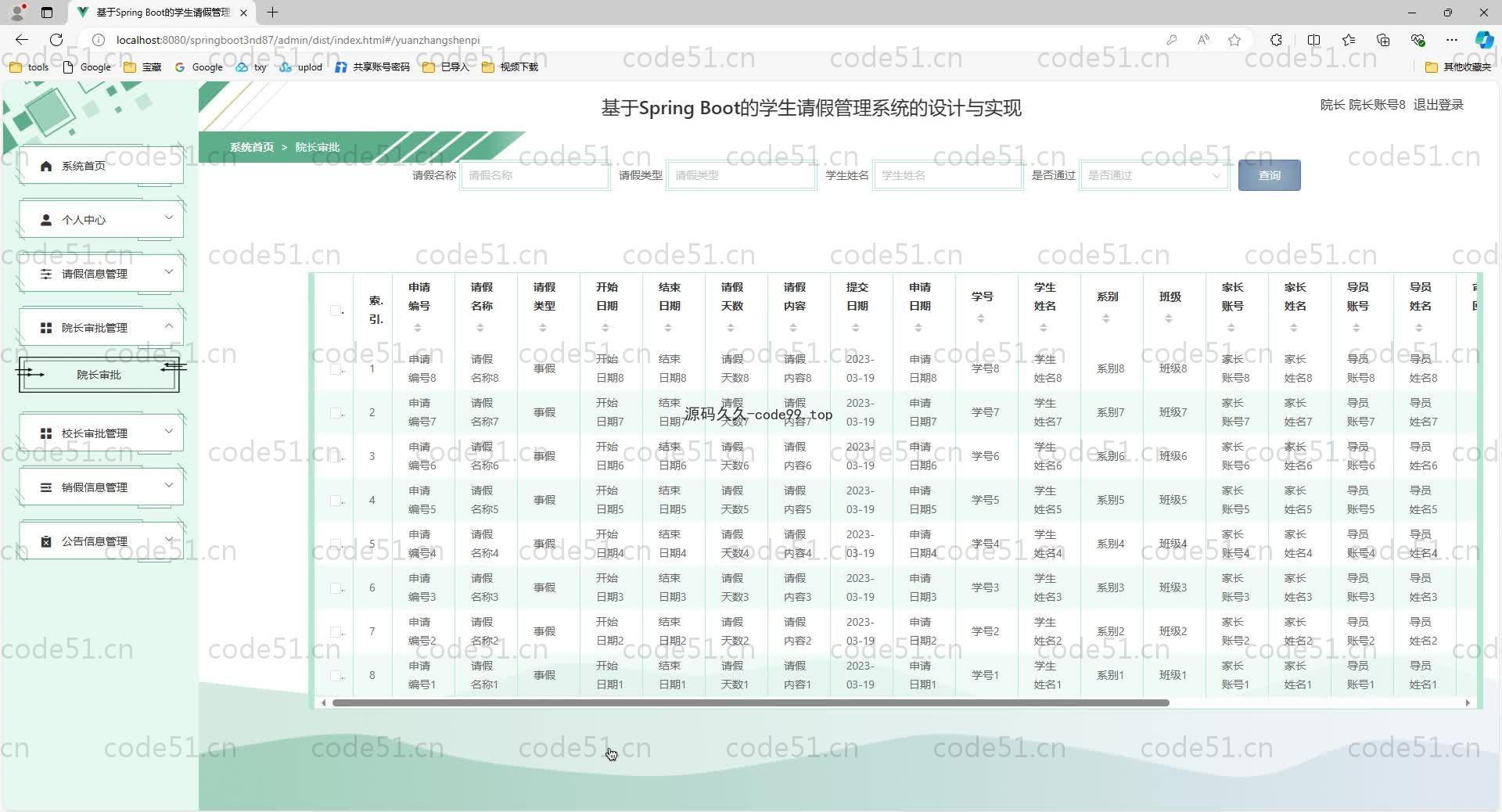Expand the 校长审批管理 menu
The width and height of the screenshot is (1502, 812).
click(101, 433)
